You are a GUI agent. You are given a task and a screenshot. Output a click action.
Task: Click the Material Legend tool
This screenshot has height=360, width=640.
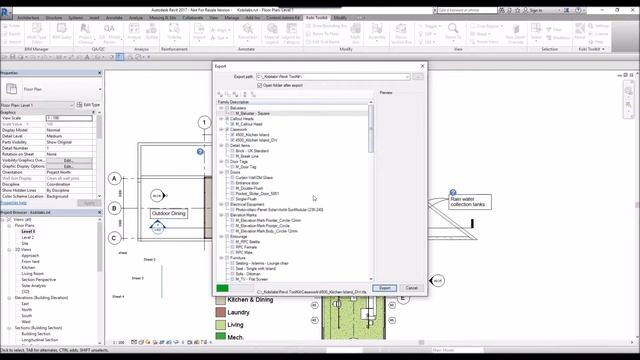point(272,33)
